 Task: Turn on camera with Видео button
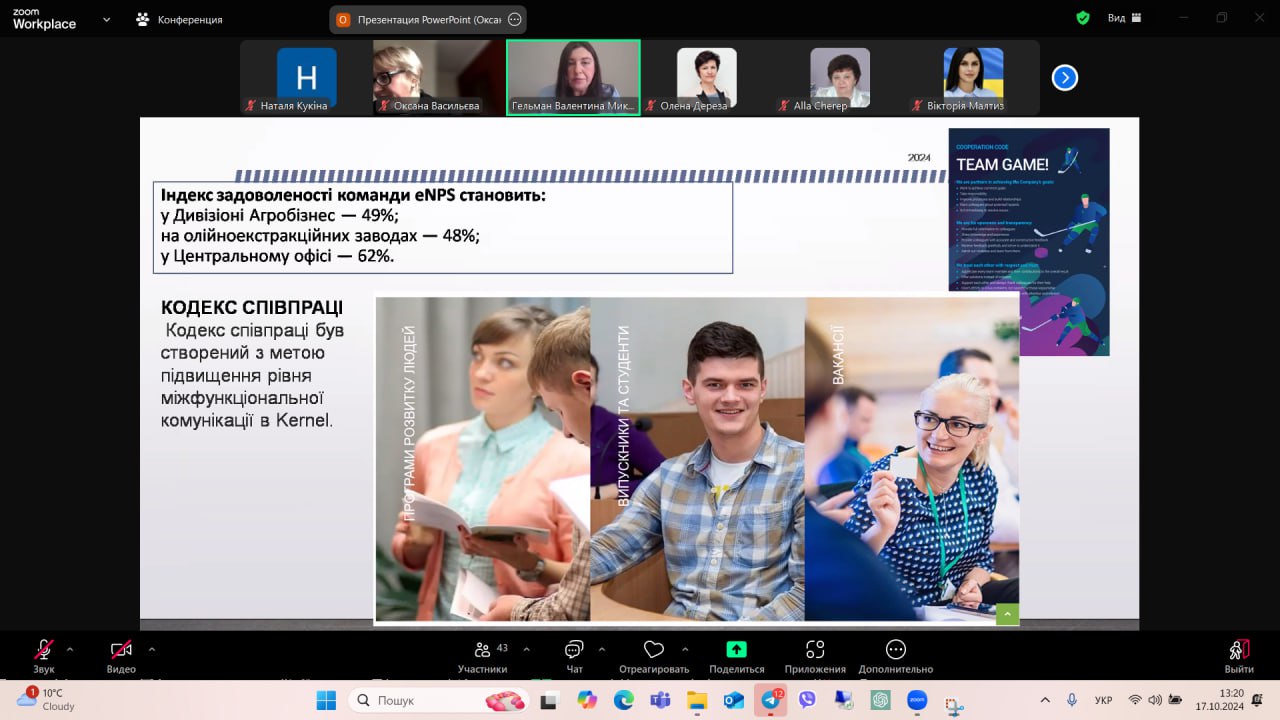[121, 651]
